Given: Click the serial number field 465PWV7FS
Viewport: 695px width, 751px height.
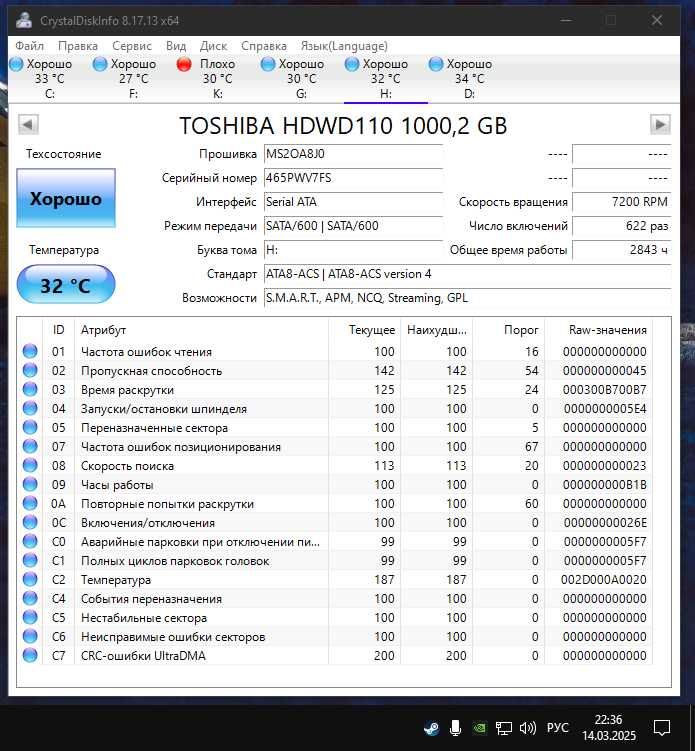Looking at the screenshot, I should [x=353, y=178].
